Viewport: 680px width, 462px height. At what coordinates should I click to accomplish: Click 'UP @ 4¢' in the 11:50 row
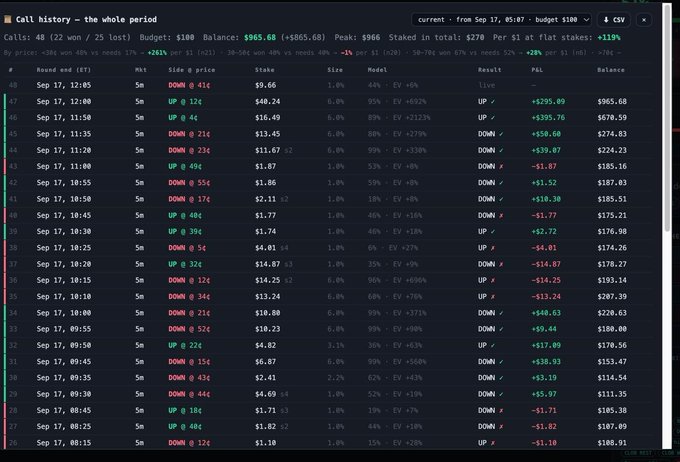coord(183,118)
